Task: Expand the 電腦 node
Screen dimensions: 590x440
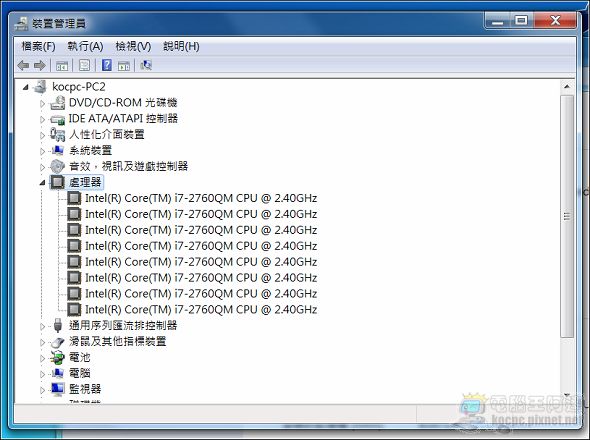Action: (x=43, y=375)
